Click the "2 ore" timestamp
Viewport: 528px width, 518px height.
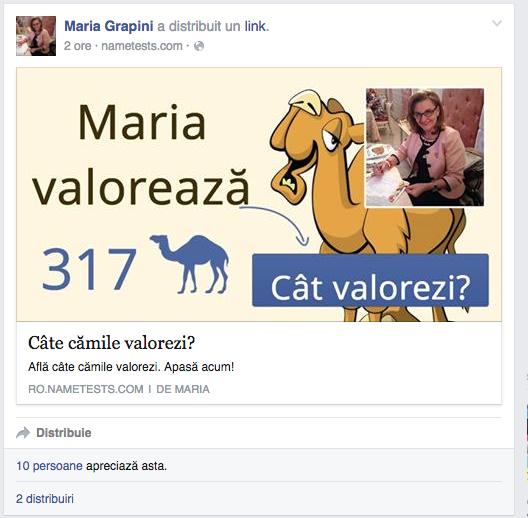[77, 46]
